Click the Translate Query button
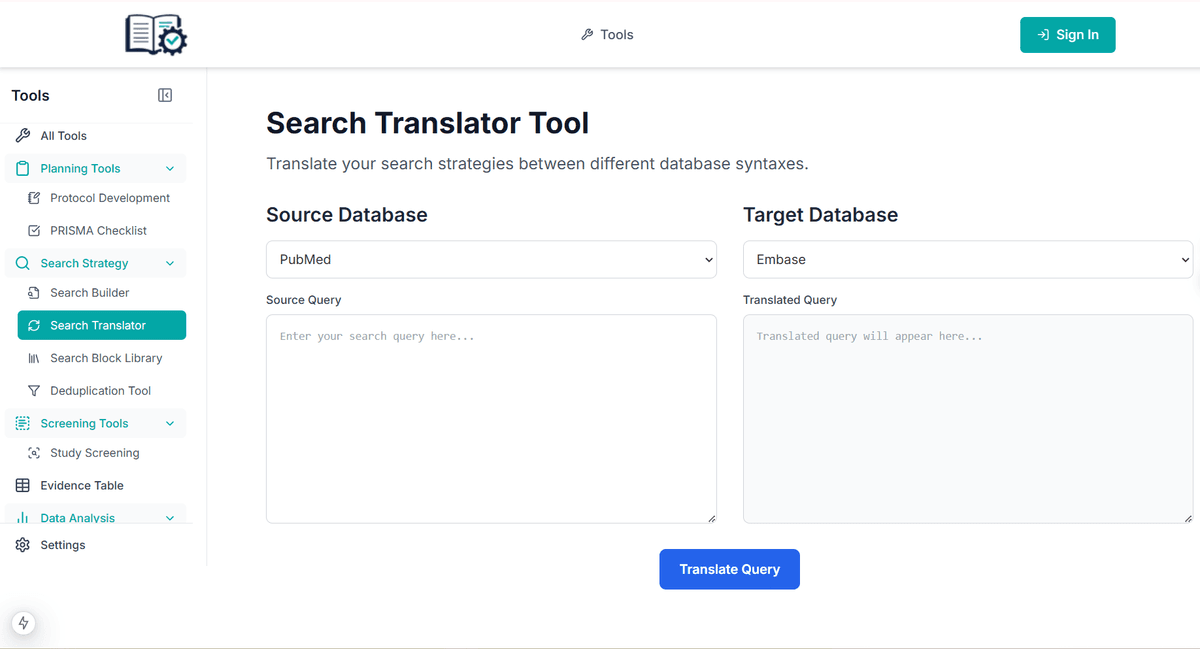 [729, 569]
